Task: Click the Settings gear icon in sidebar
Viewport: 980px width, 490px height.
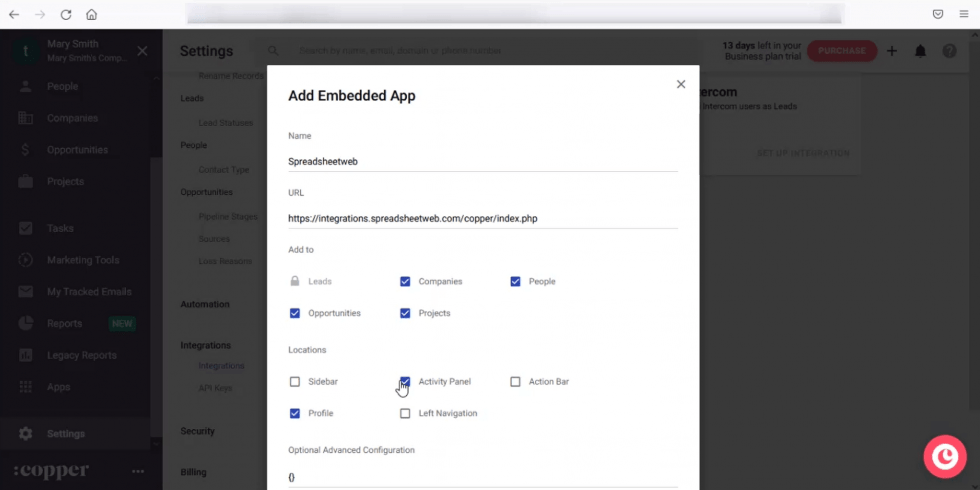Action: pyautogui.click(x=26, y=434)
